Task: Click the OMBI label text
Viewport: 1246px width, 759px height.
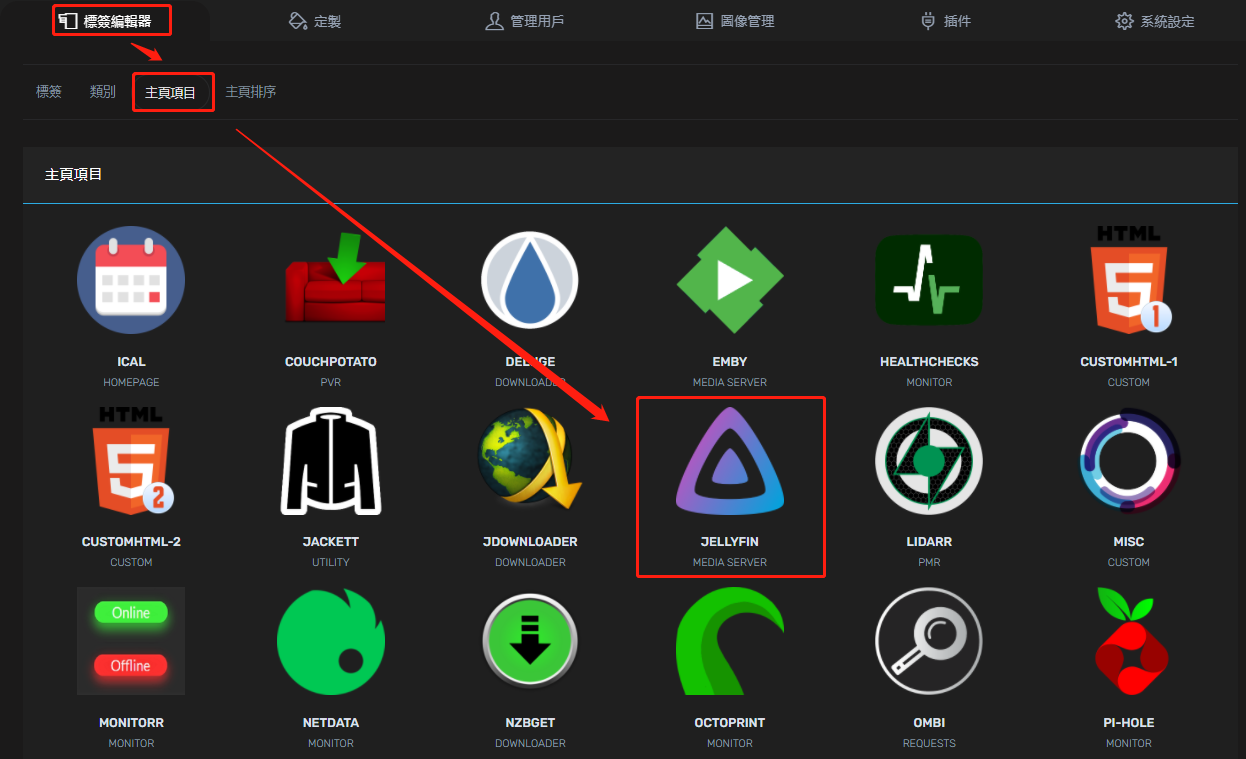Action: pyautogui.click(x=929, y=723)
